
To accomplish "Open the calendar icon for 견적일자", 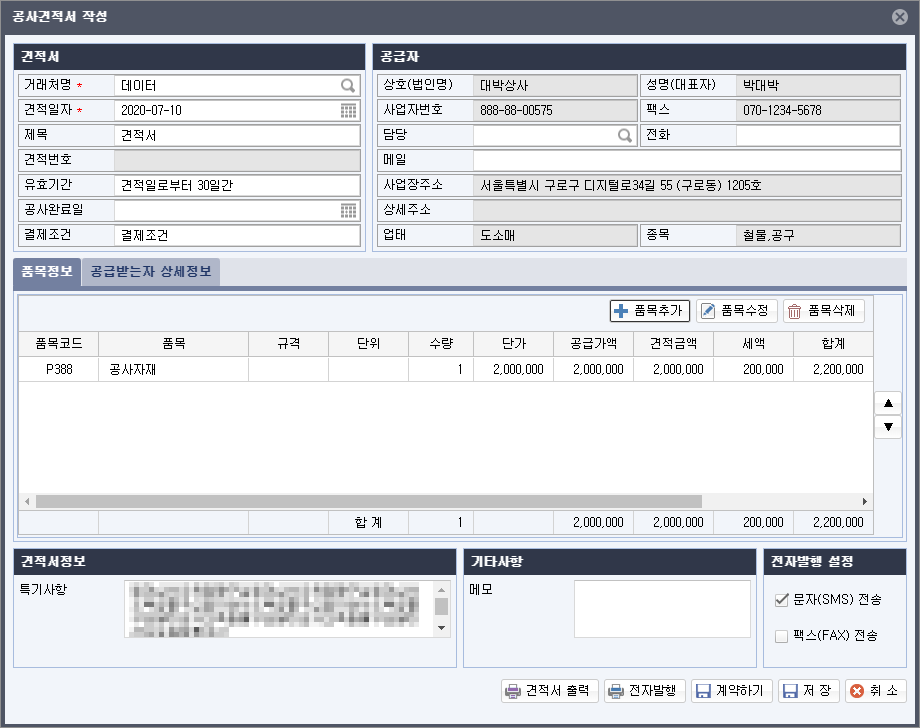I will tap(349, 110).
